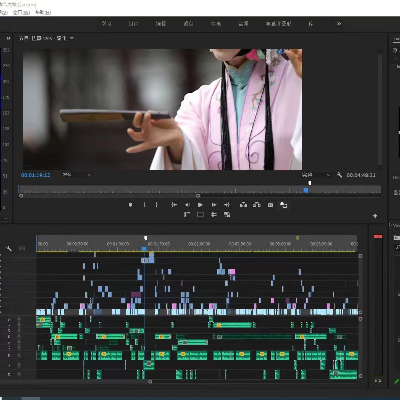Add a marker in the Program Monitor
Viewport: 400px width, 400px height.
click(130, 205)
